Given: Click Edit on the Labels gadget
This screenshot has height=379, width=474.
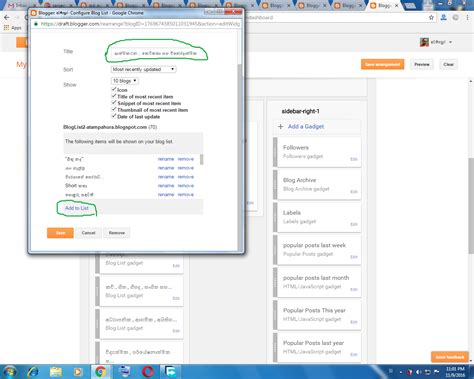Looking at the screenshot, I should 354,224.
